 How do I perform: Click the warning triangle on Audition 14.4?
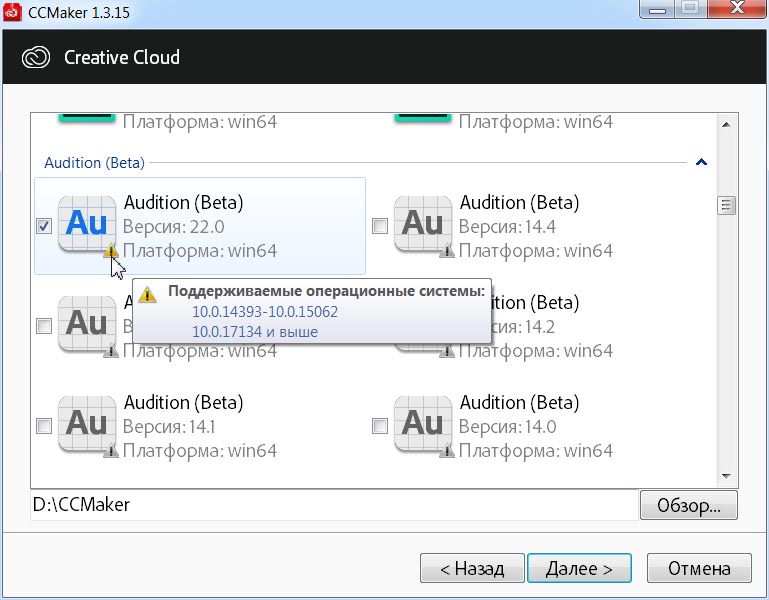[x=447, y=252]
